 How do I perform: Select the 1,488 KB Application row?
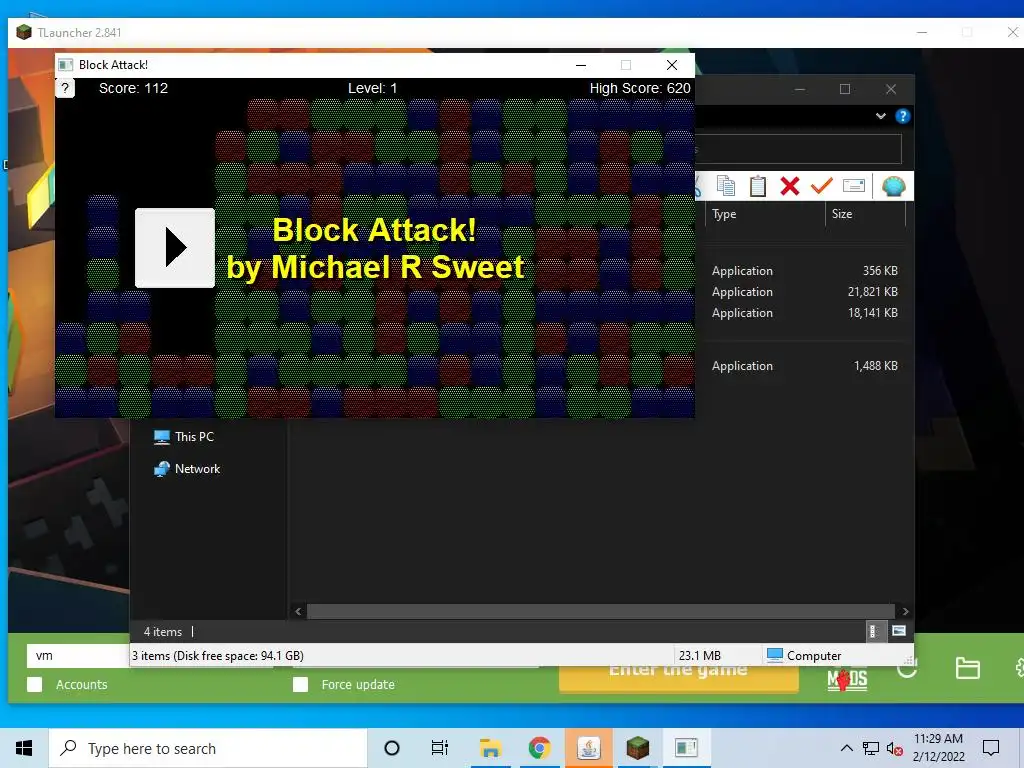(x=805, y=366)
